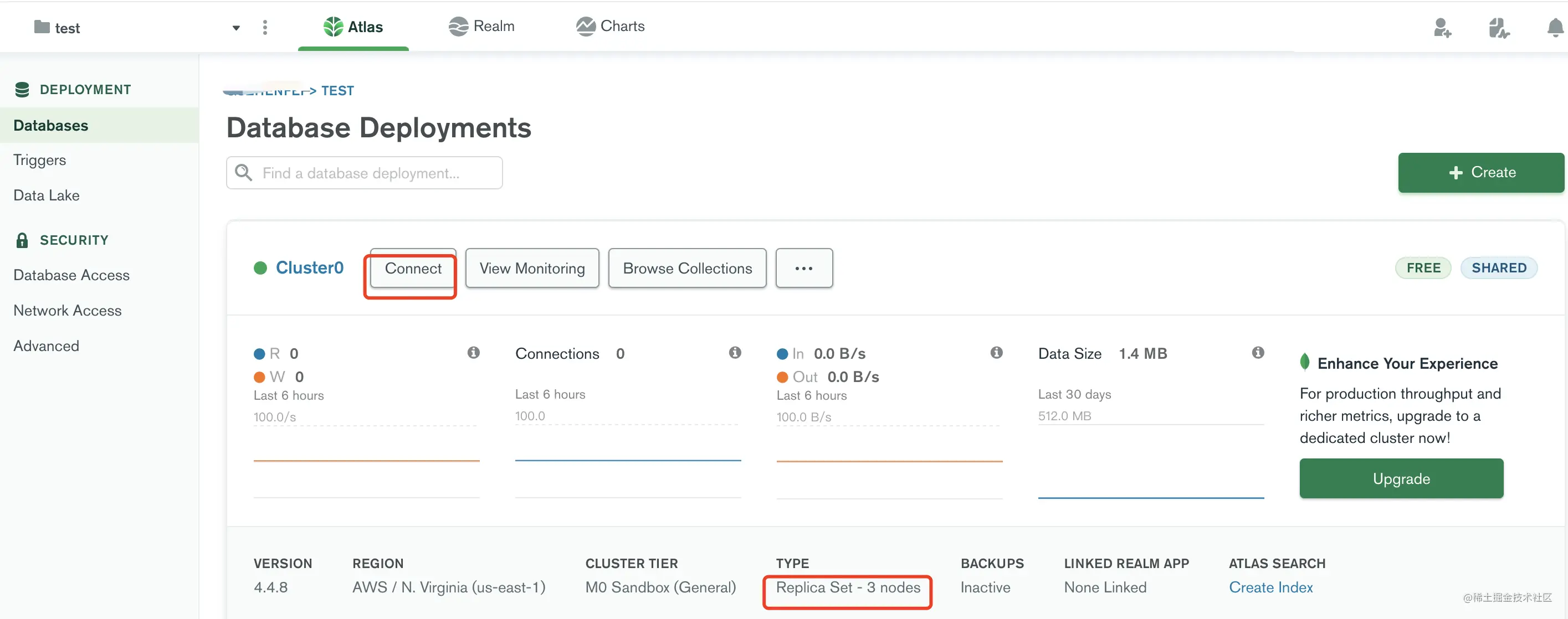
Task: Open Data Lake in the sidebar
Action: [x=46, y=195]
